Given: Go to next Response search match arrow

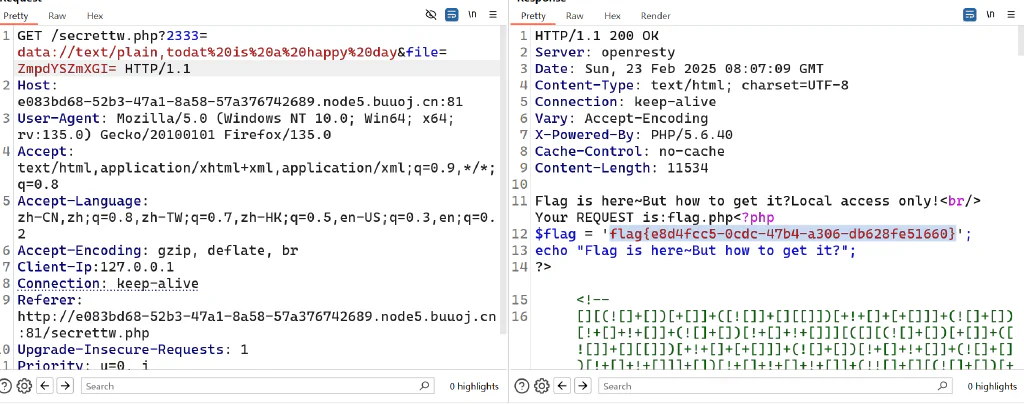Looking at the screenshot, I should tap(582, 386).
